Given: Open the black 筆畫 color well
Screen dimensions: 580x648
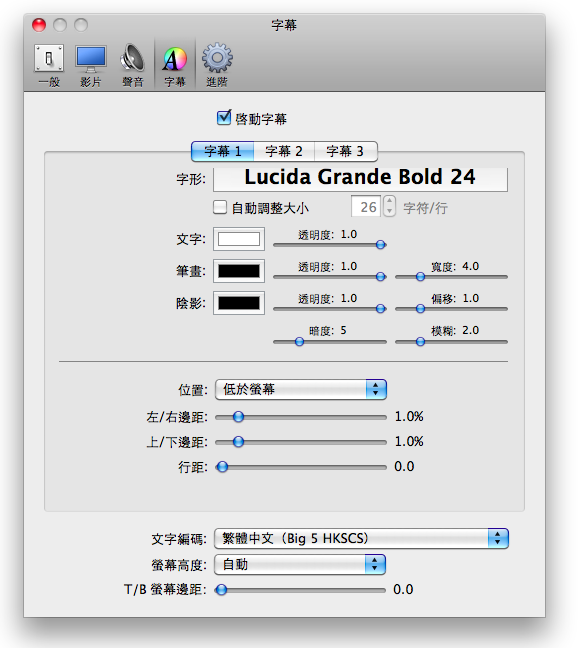Looking at the screenshot, I should (x=239, y=271).
